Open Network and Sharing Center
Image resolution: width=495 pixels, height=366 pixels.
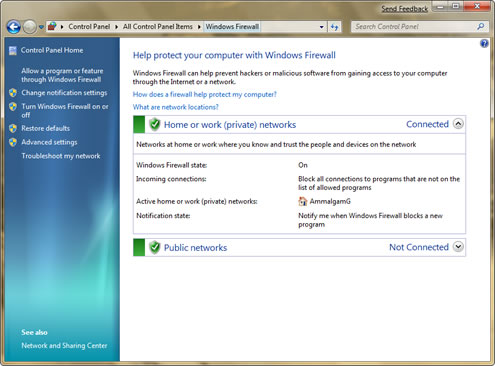[64, 346]
